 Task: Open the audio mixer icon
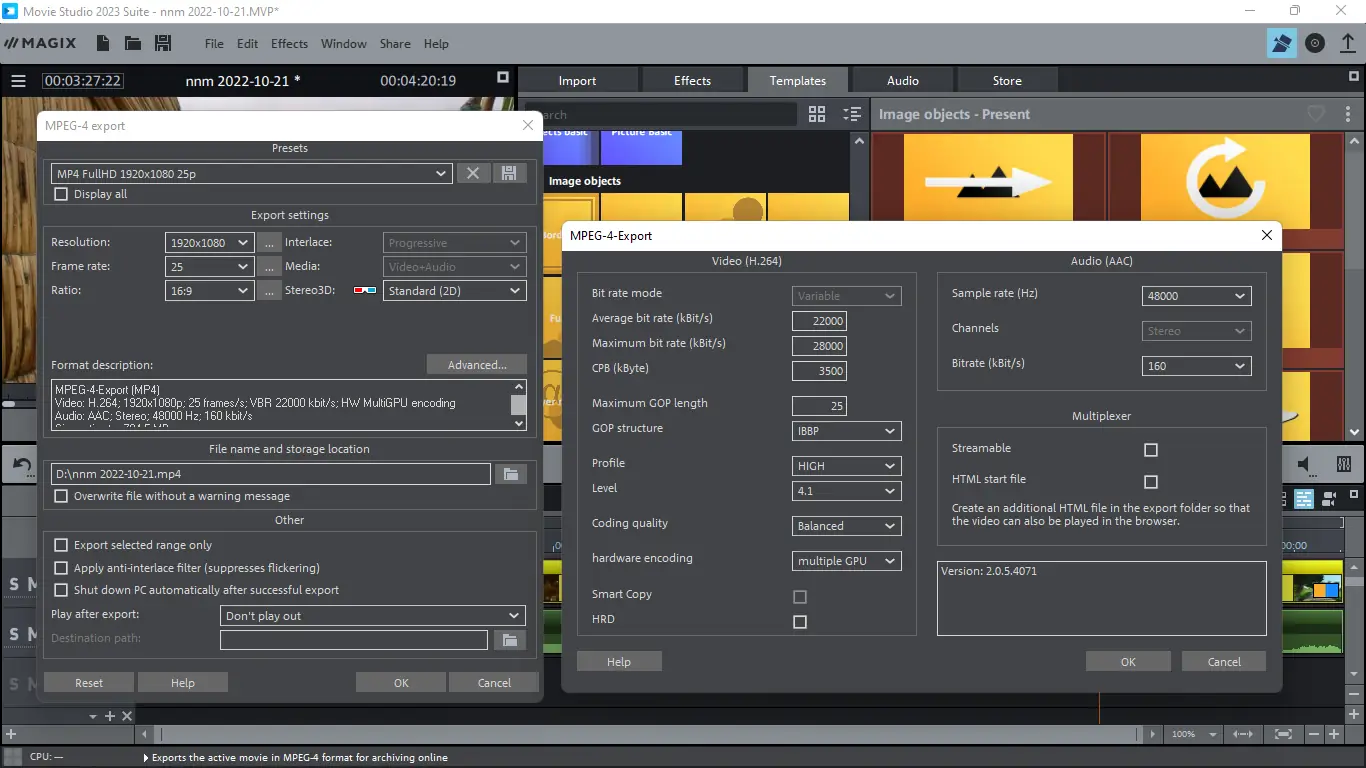click(1344, 464)
